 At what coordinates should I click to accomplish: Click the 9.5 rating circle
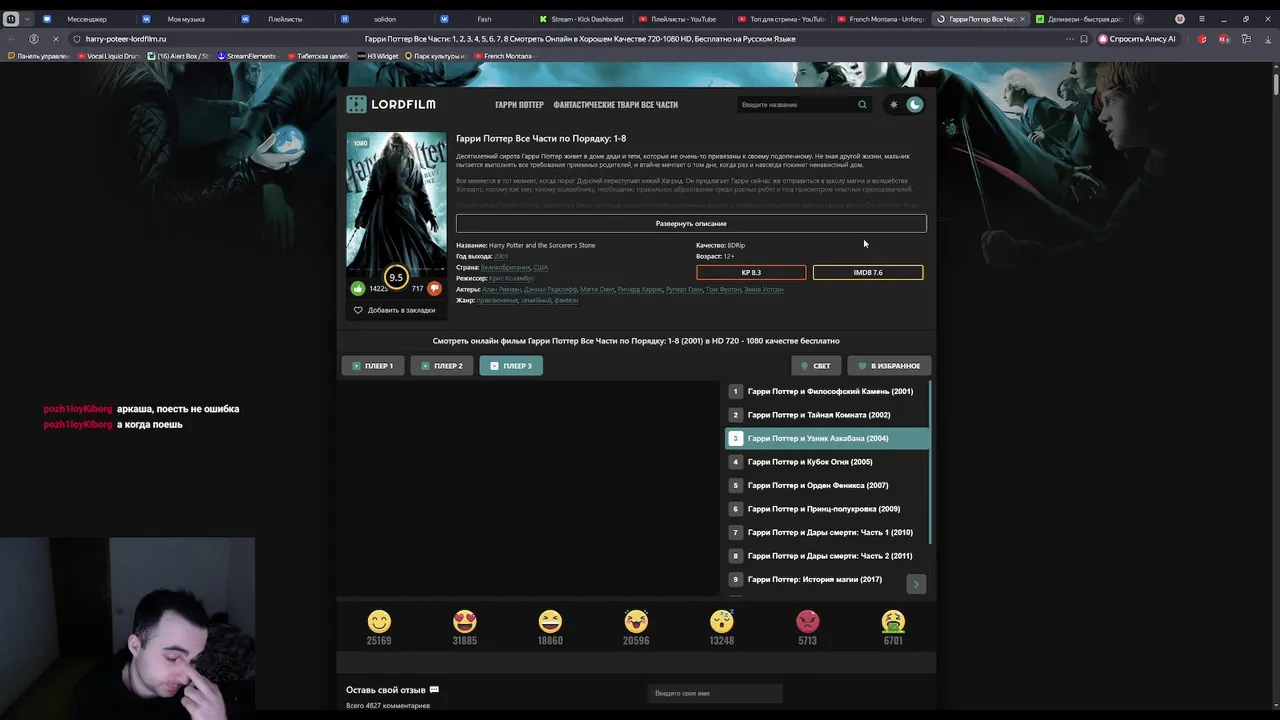[396, 277]
